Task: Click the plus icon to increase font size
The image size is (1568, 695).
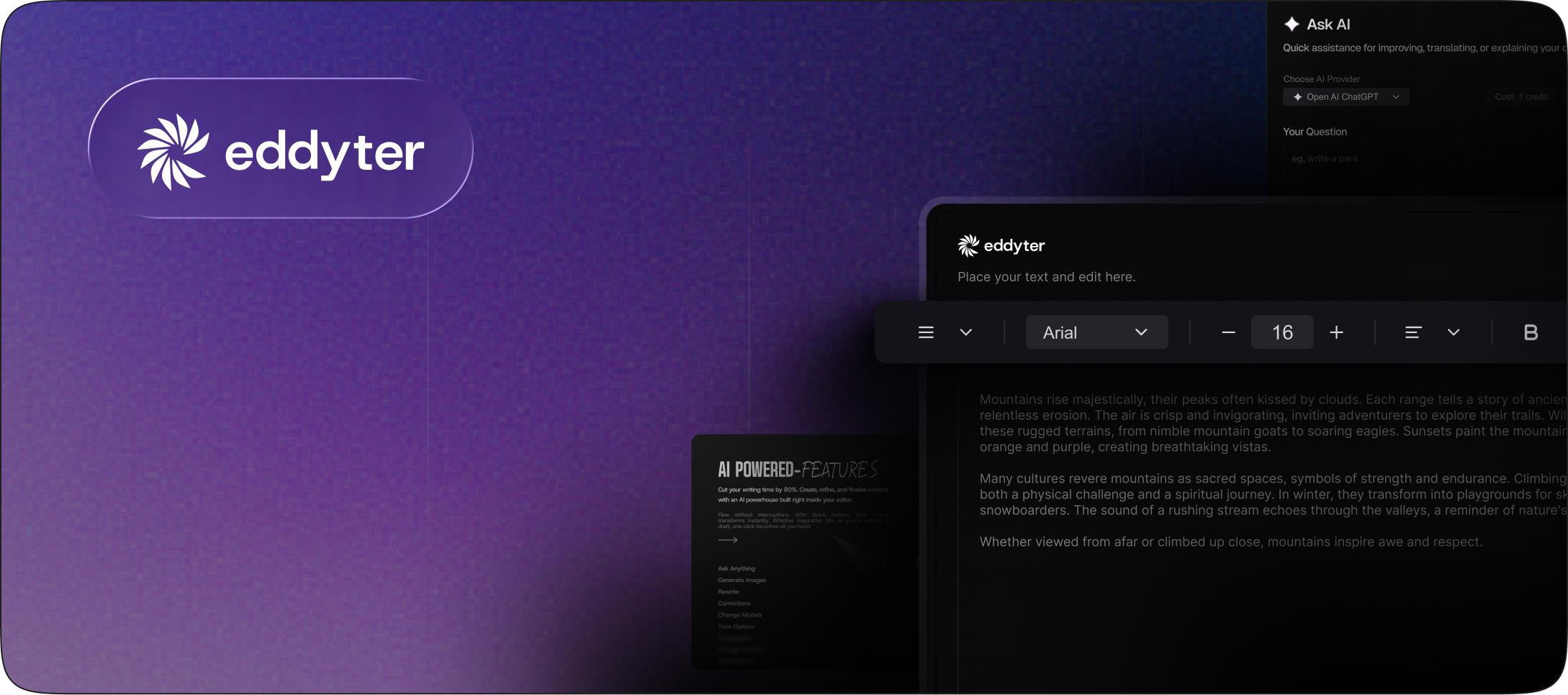Action: (x=1337, y=332)
